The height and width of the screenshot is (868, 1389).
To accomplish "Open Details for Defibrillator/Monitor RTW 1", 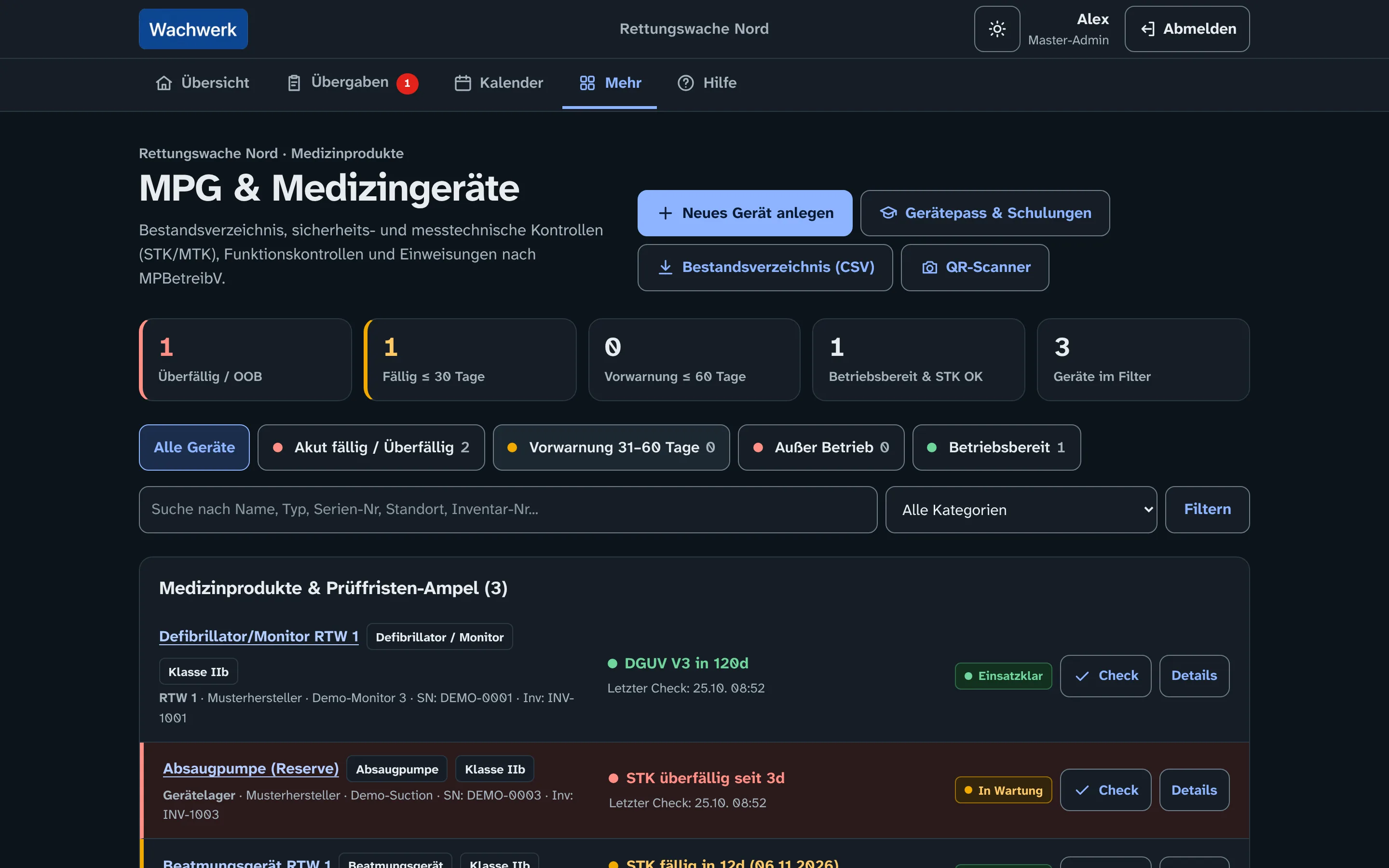I will (1194, 676).
